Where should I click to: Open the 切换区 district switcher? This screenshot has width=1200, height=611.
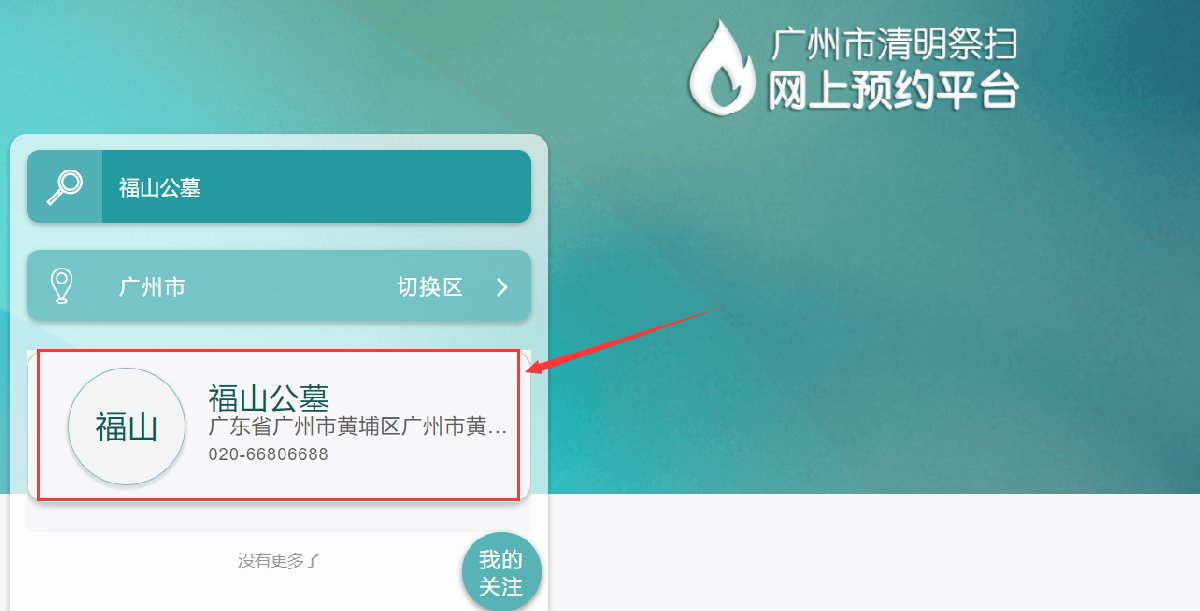[x=430, y=288]
